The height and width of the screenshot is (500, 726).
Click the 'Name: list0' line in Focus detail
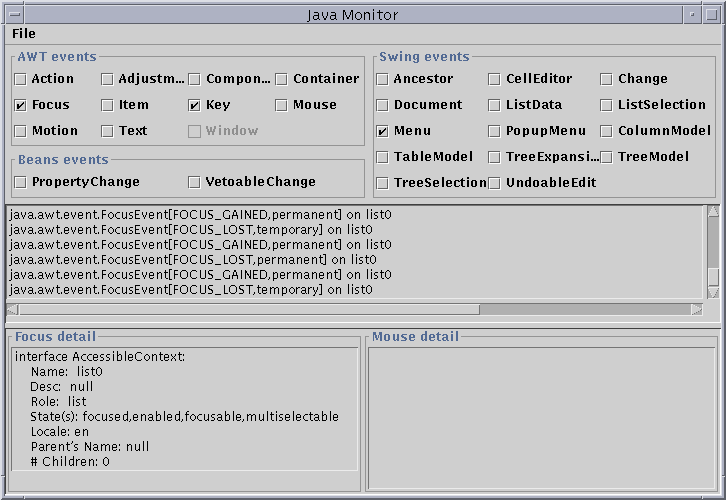67,372
